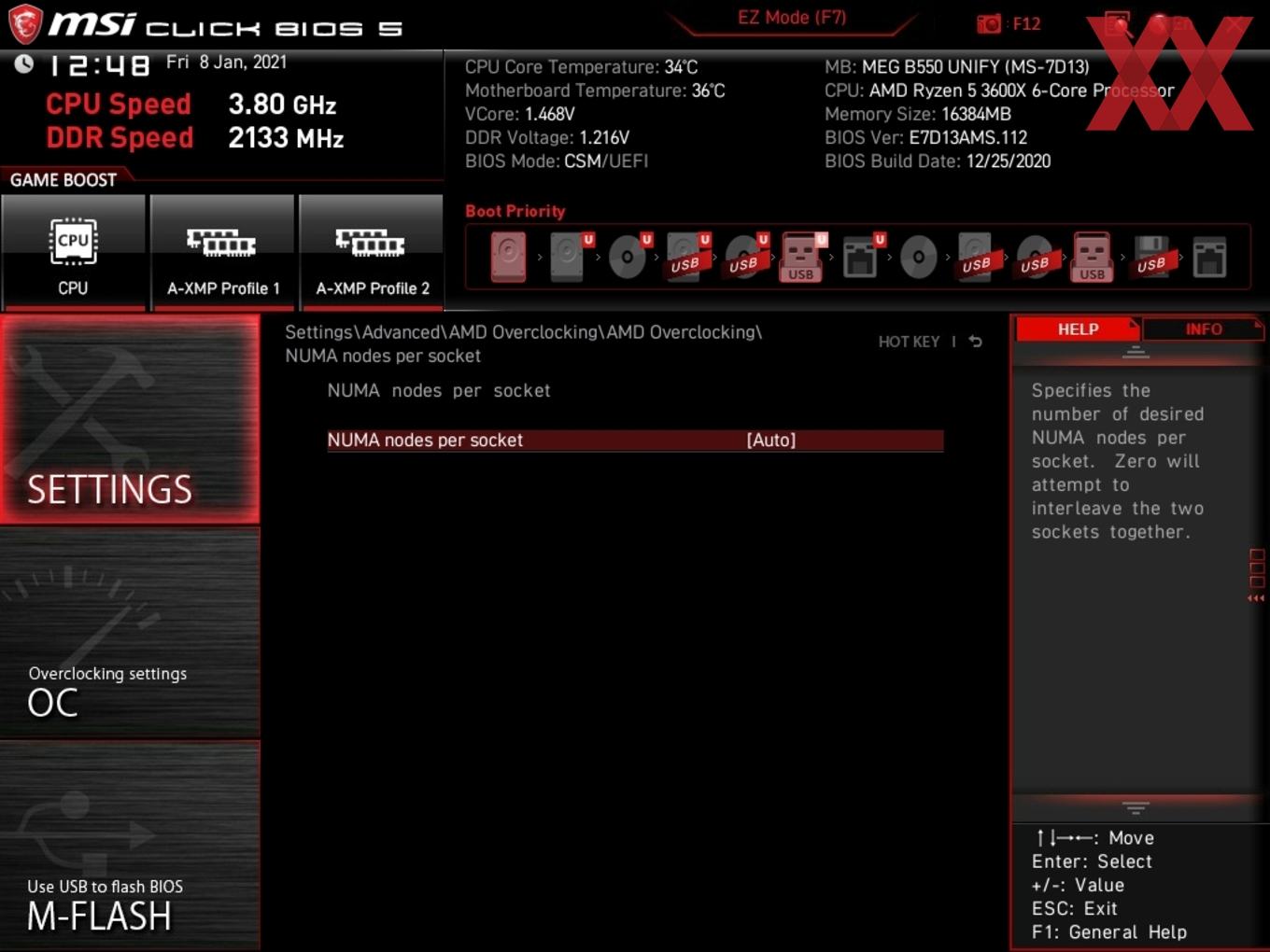Click the BIOS Mode: CSM/UEFI line
The height and width of the screenshot is (952, 1270).
point(557,161)
